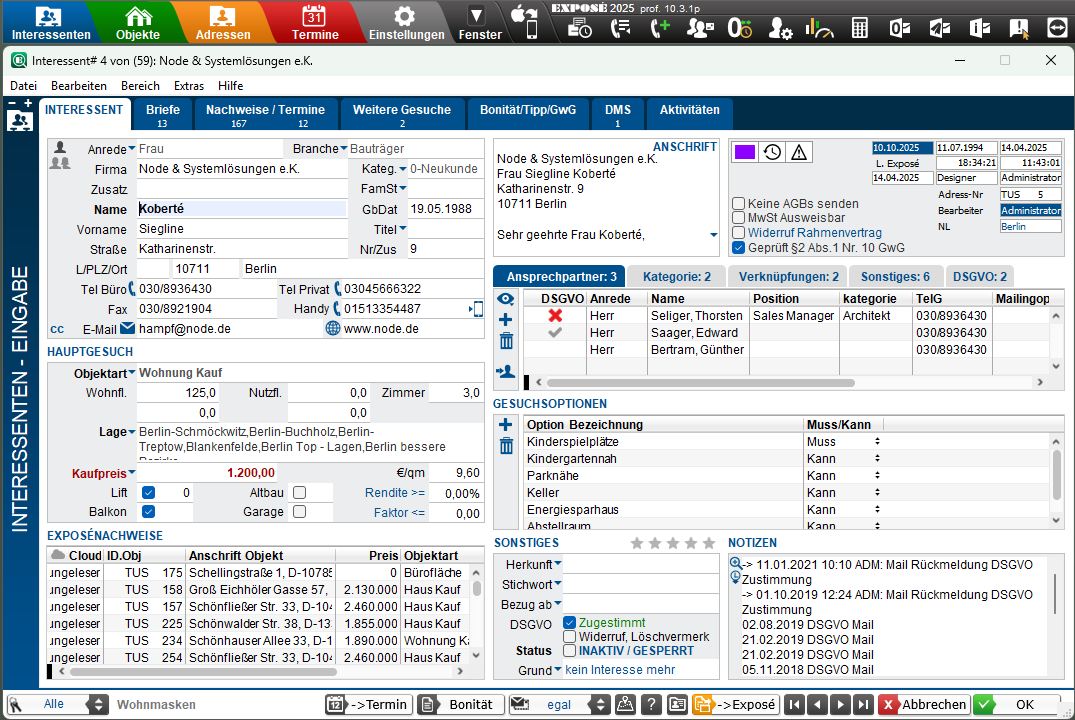Open the statistics chart gauge icon
Viewport: 1075px width, 720px height.
[819, 28]
